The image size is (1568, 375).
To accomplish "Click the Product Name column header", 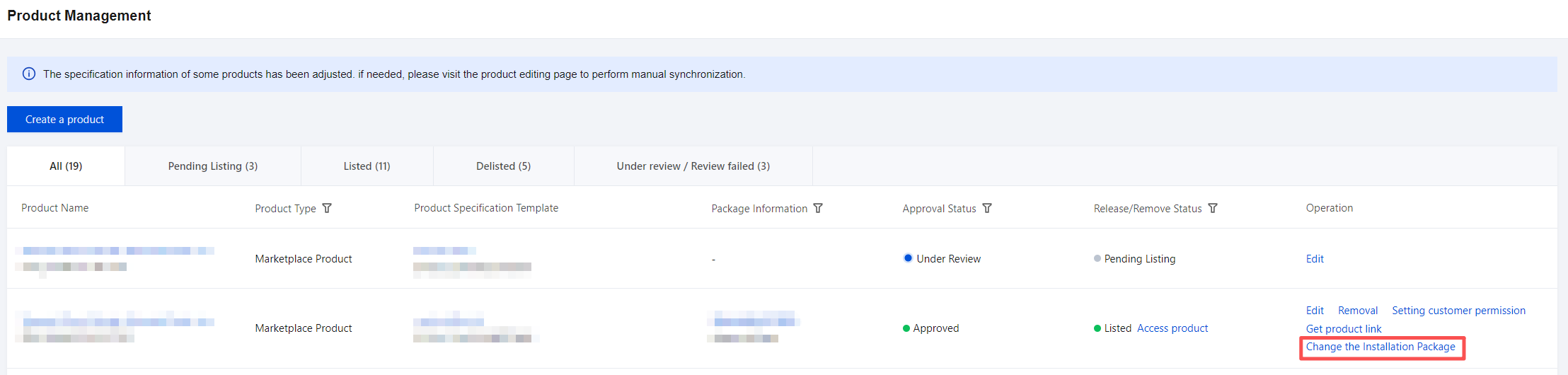I will (x=55, y=208).
